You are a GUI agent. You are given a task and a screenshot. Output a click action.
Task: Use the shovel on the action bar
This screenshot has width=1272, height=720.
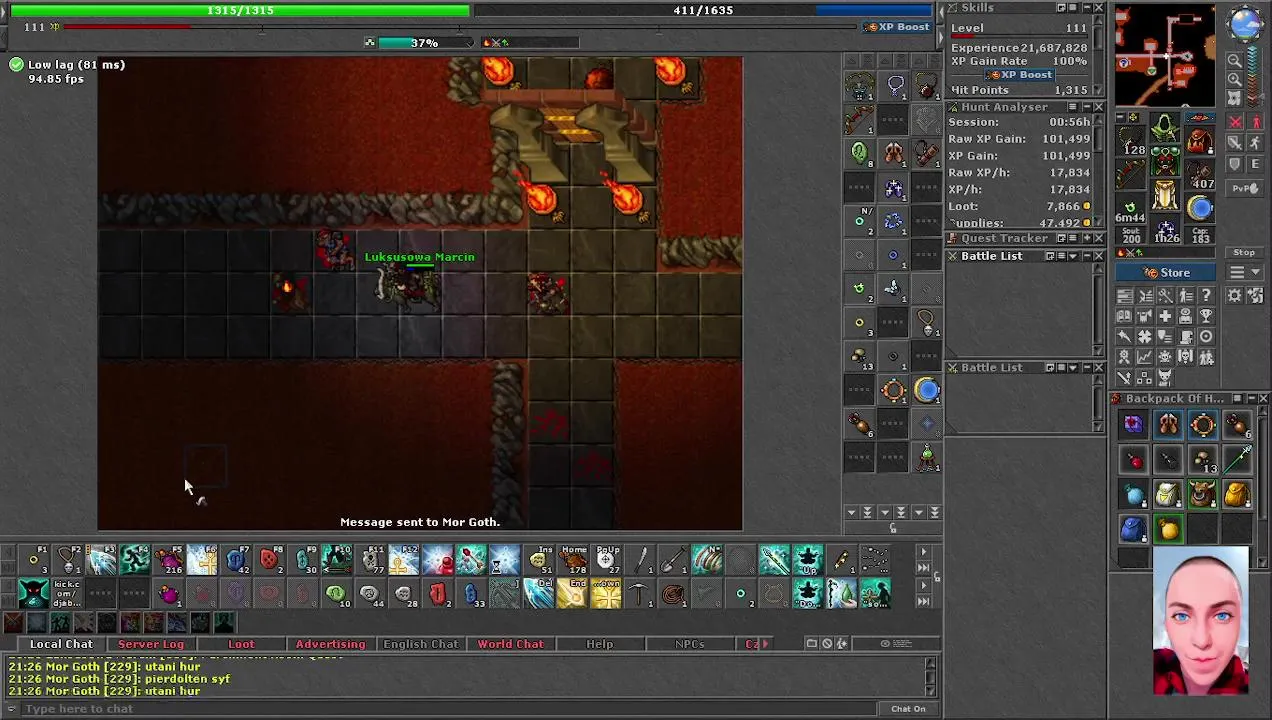[x=674, y=560]
